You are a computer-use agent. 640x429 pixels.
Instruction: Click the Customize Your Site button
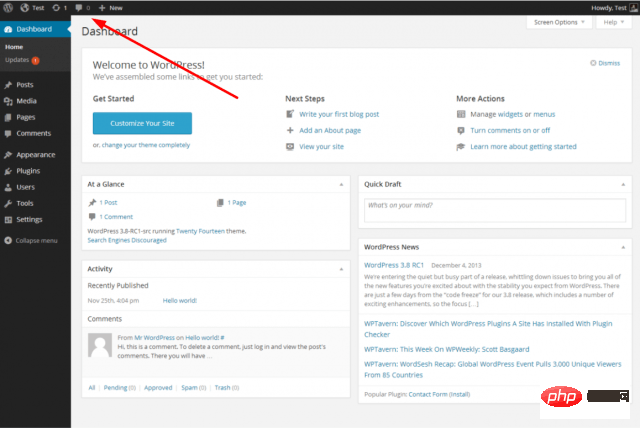(142, 123)
